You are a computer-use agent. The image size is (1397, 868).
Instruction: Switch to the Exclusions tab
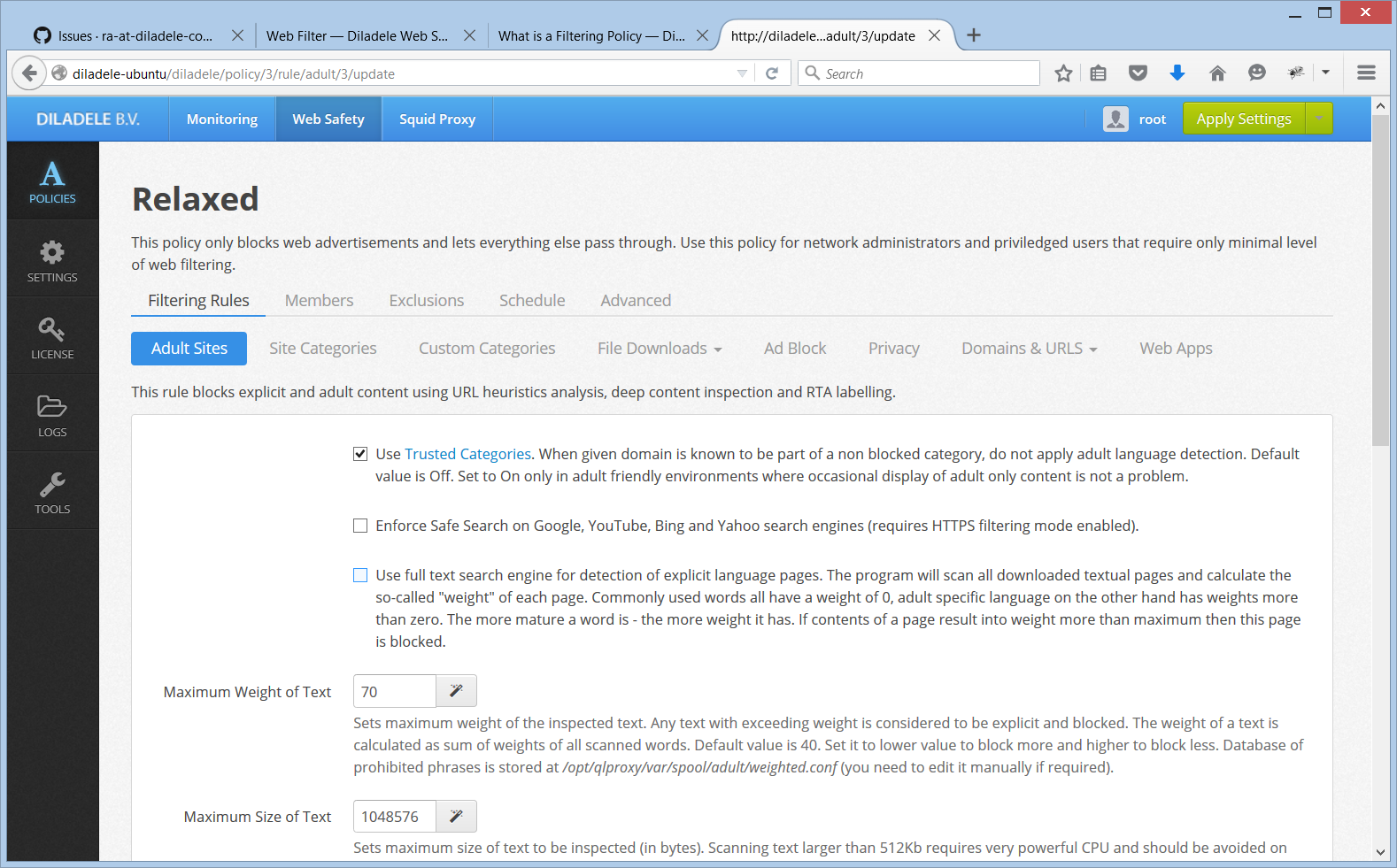point(427,300)
